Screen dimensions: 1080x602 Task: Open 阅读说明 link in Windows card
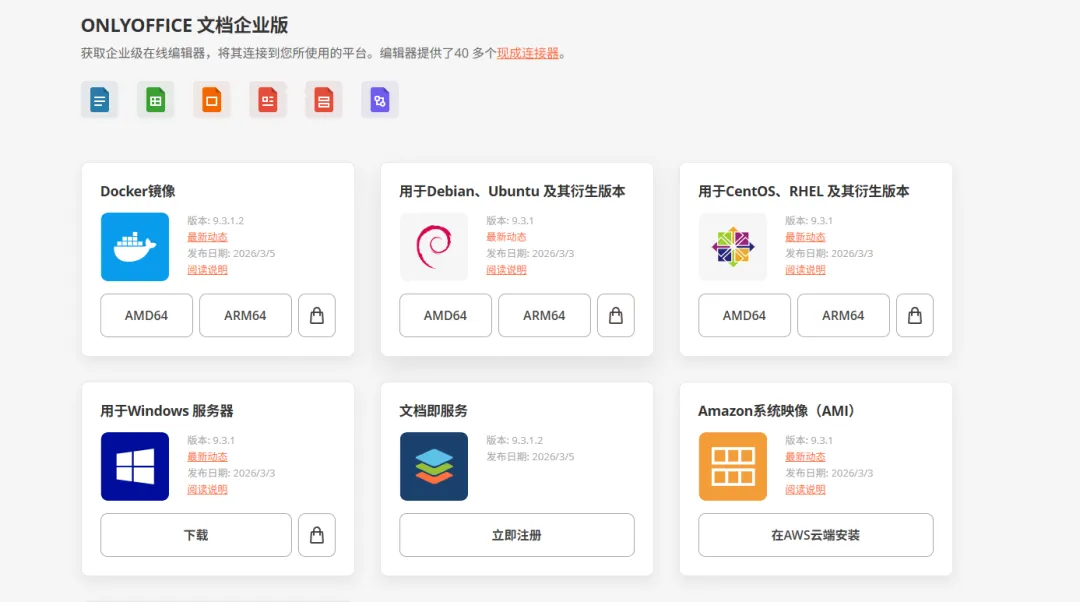(207, 490)
